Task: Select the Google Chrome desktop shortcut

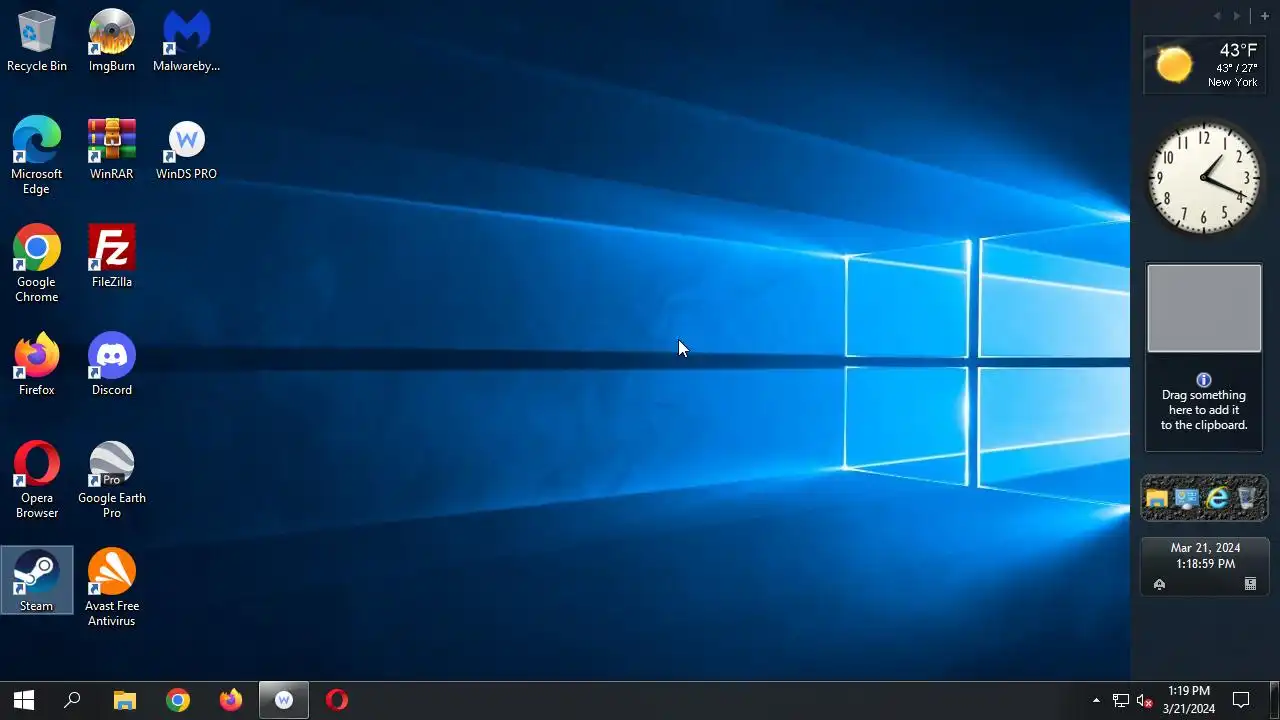Action: [36, 263]
